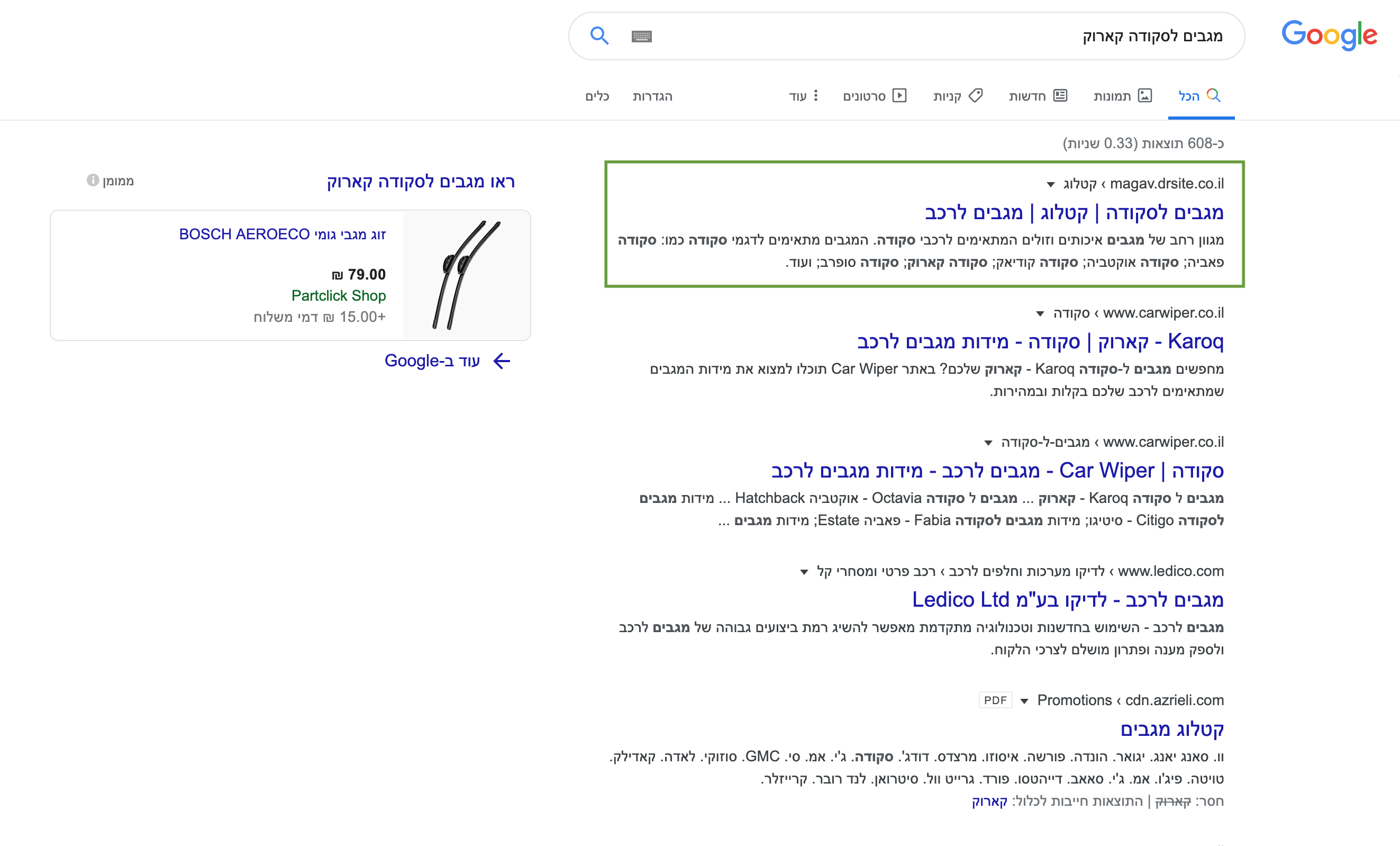The image size is (1400, 846).
Task: Expand the first carwiper.co.il result dropdown arrow
Action: pyautogui.click(x=1040, y=314)
